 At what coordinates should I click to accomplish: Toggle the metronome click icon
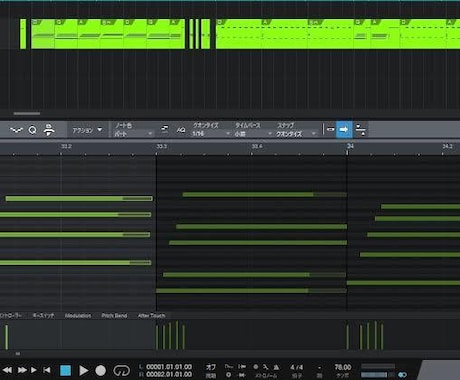[x=276, y=367]
